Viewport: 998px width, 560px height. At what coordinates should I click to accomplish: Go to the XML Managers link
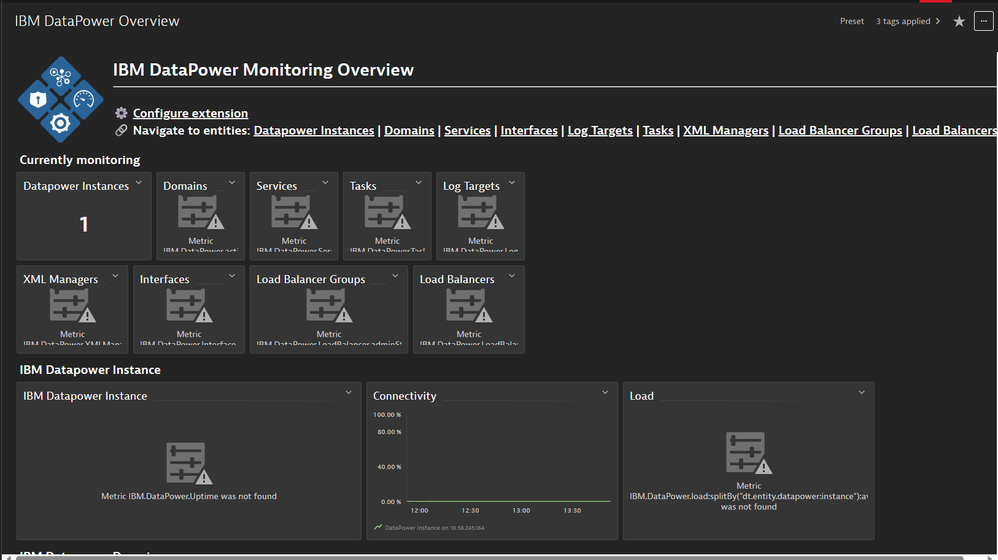coord(725,130)
